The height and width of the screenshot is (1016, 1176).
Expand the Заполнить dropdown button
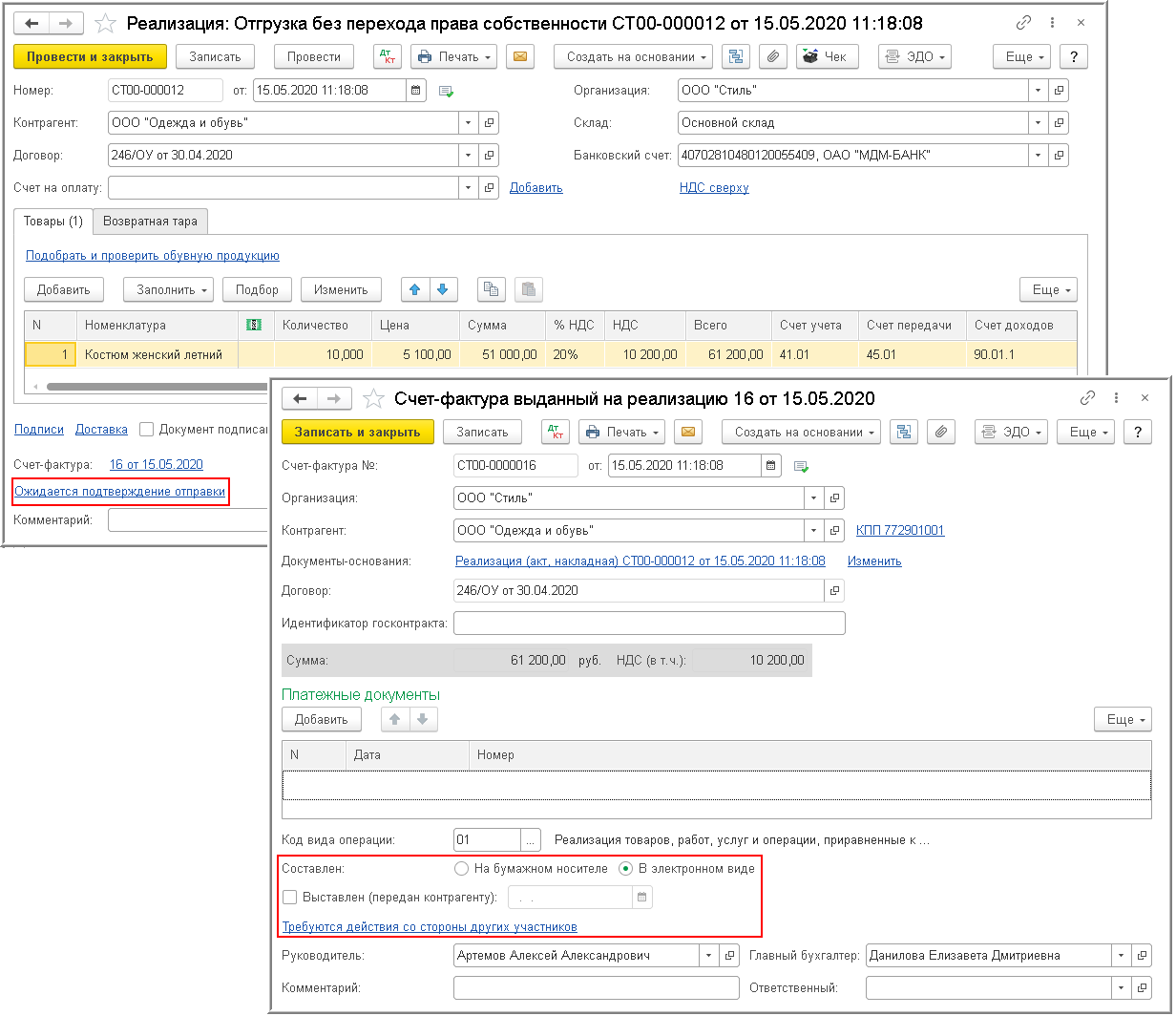coord(168,289)
